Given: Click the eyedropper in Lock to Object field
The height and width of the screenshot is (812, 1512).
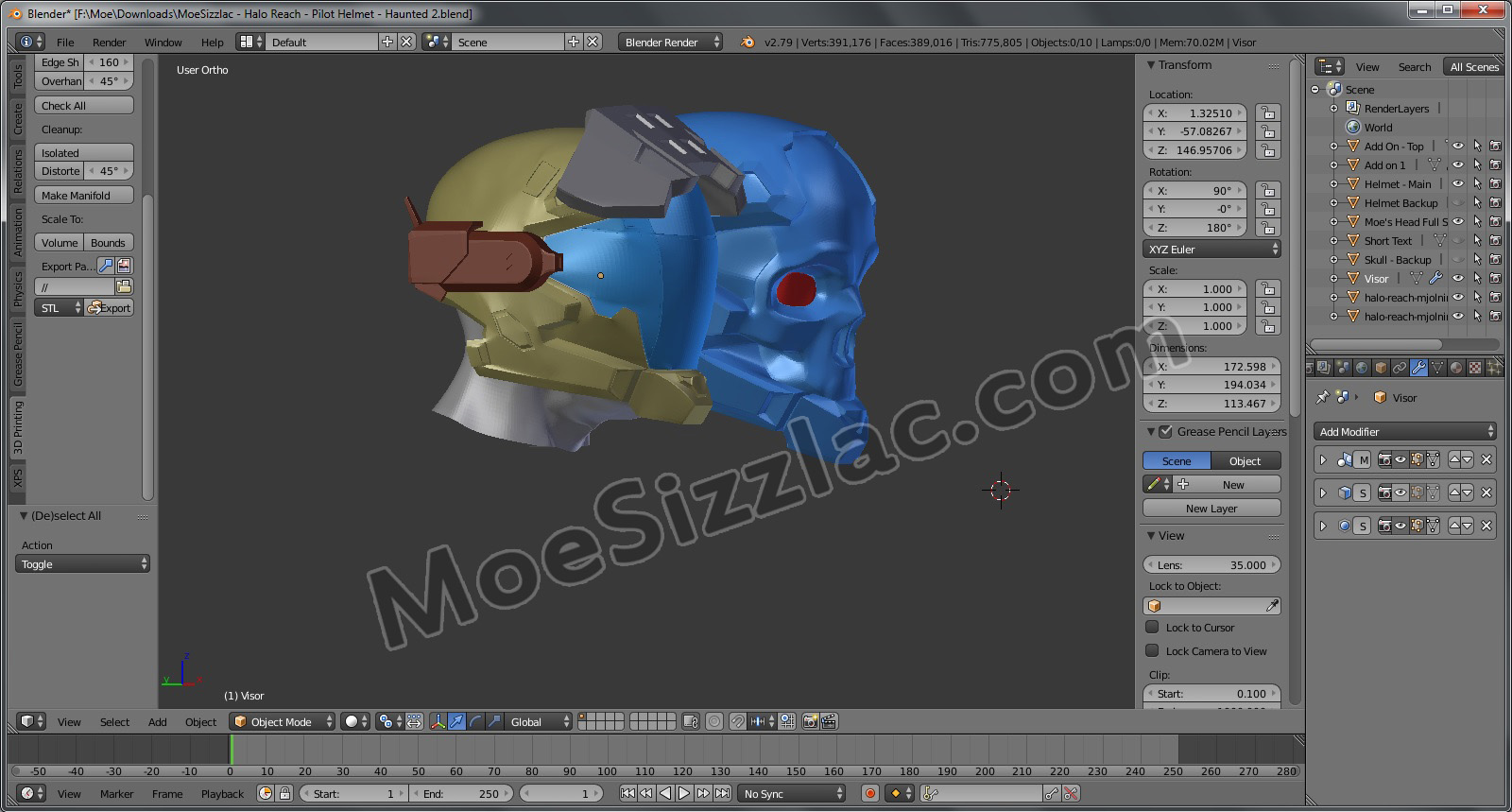Looking at the screenshot, I should (1272, 606).
